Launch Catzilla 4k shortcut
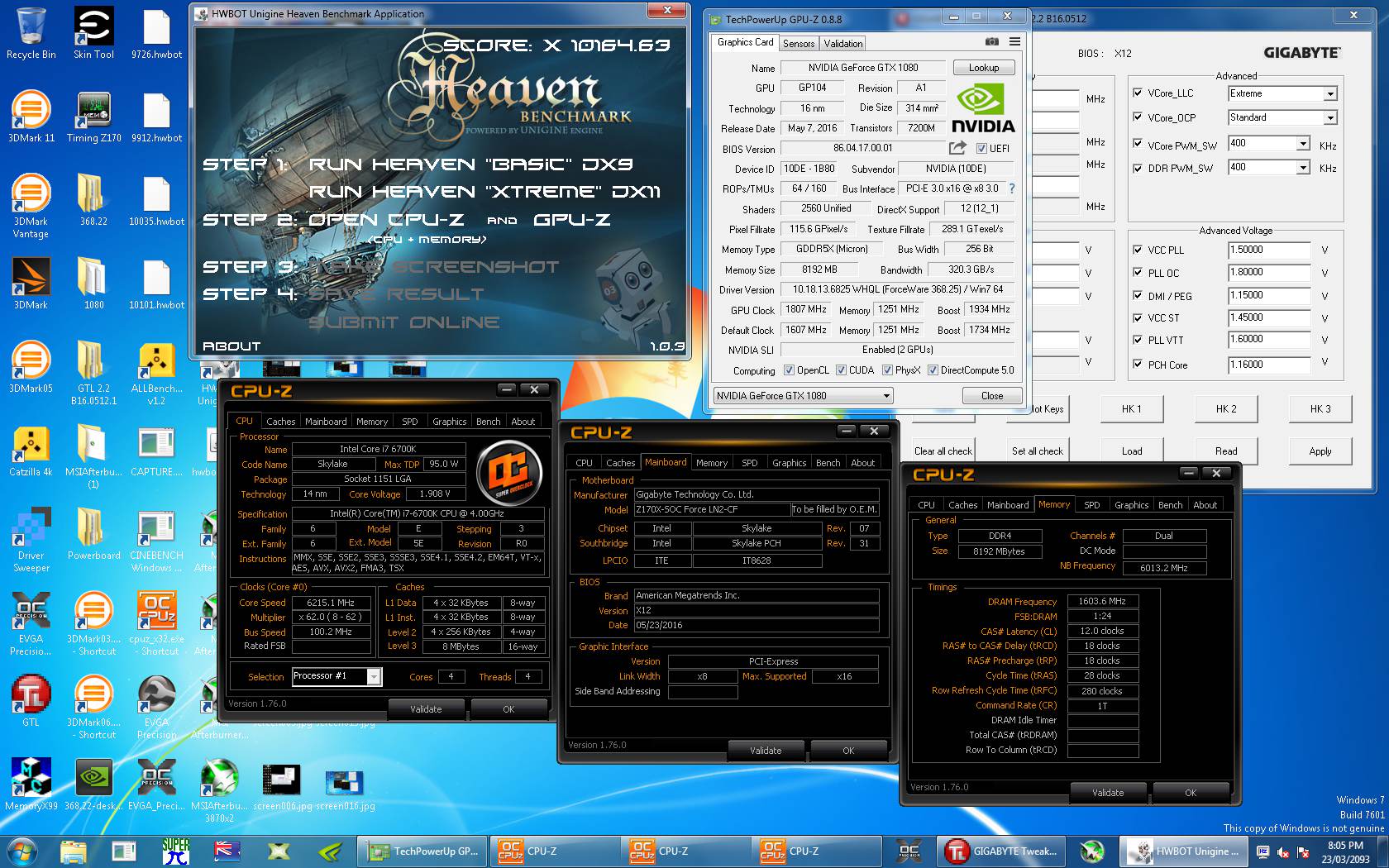 (x=31, y=451)
